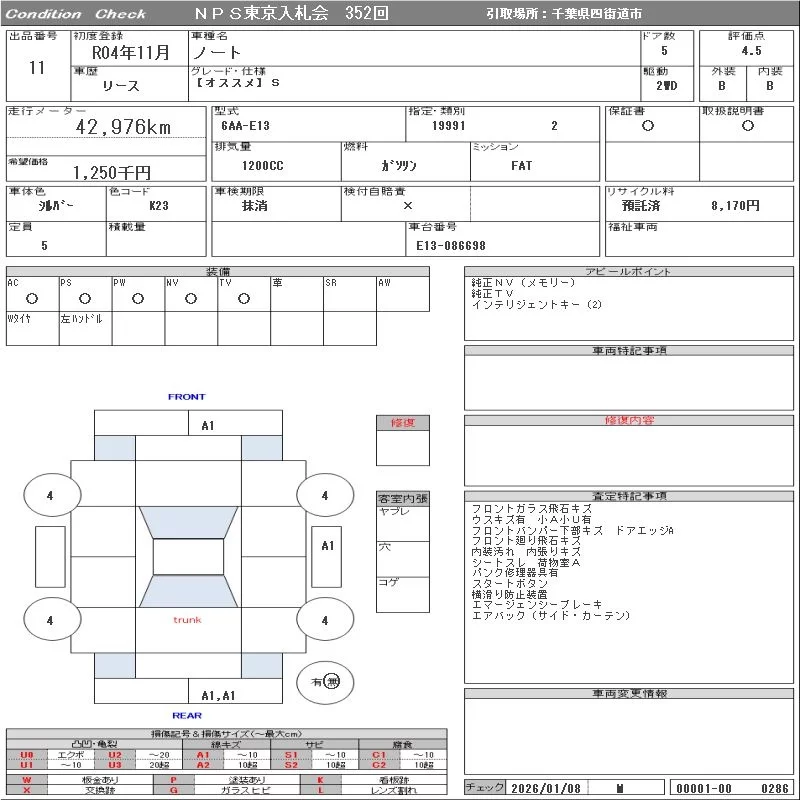Select the G ガラスヒビ legend entry
This screenshot has height=800, width=800.
pyautogui.click(x=227, y=790)
